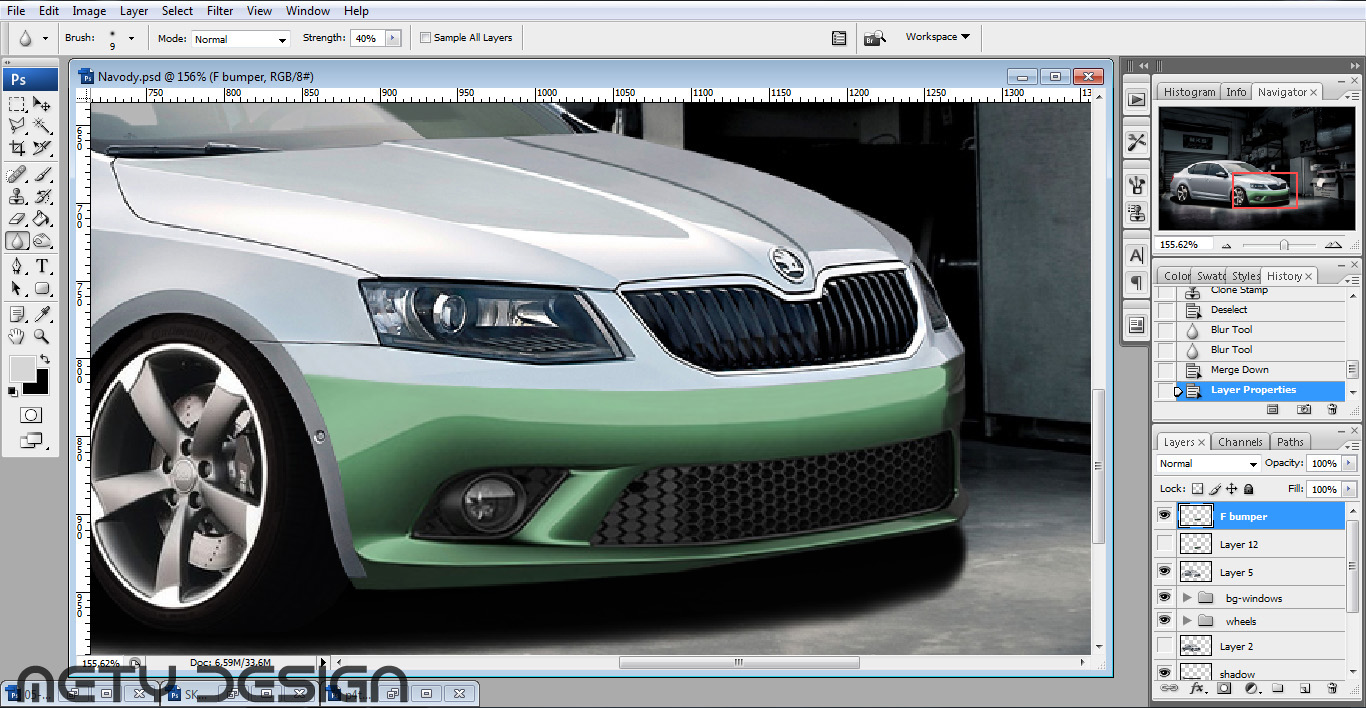The width and height of the screenshot is (1366, 708).
Task: Expand the bg-windows layer group
Action: pos(1187,598)
